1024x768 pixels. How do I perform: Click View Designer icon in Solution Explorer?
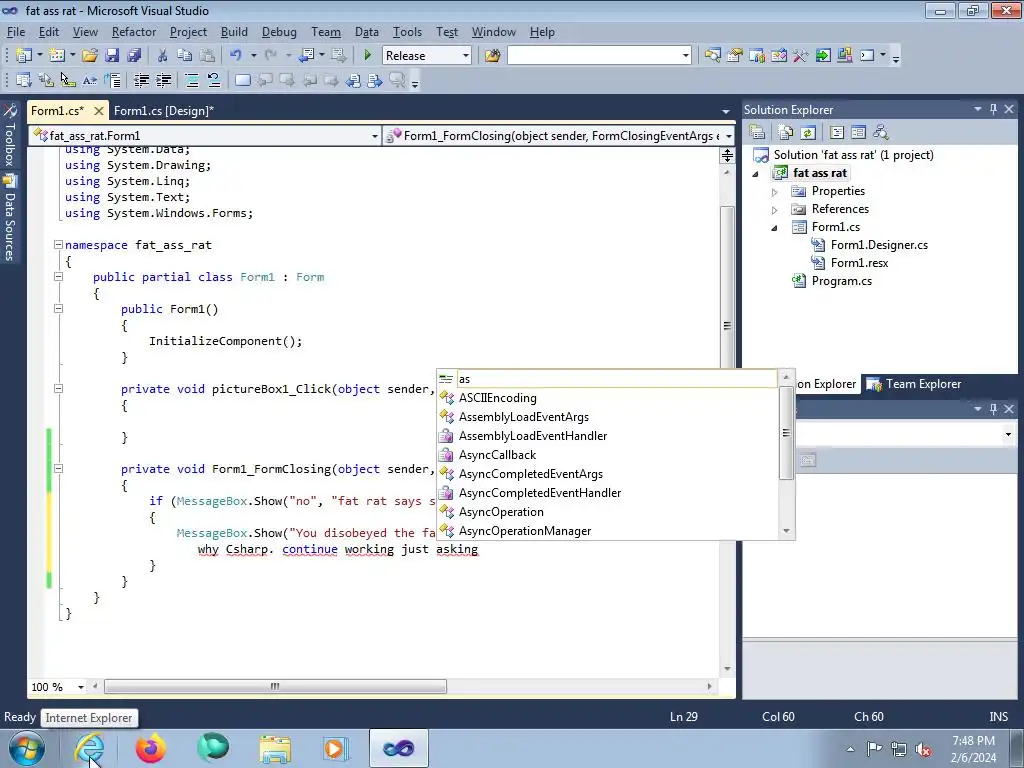click(859, 133)
